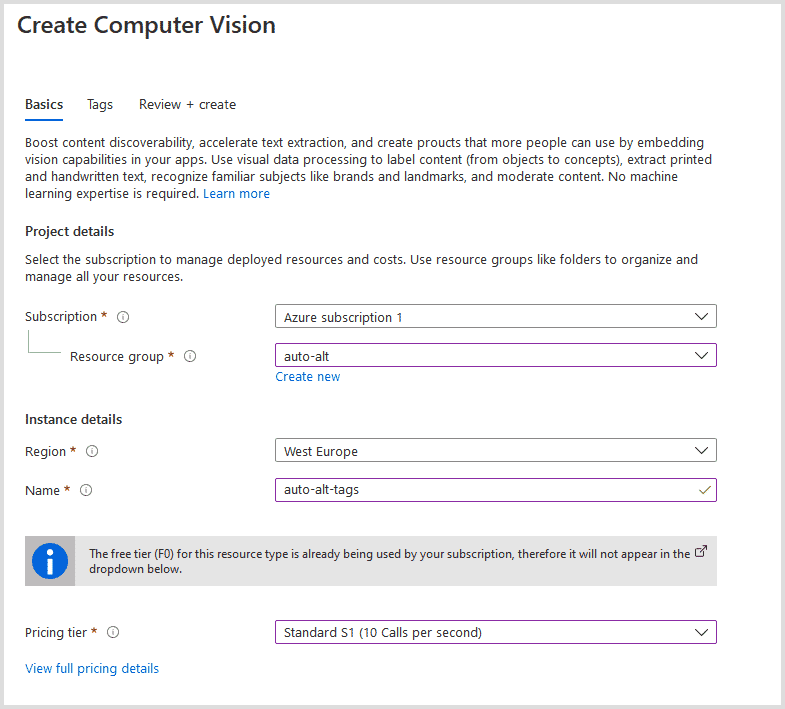The width and height of the screenshot is (785, 709).
Task: Go to the Review + create tab
Action: click(187, 105)
